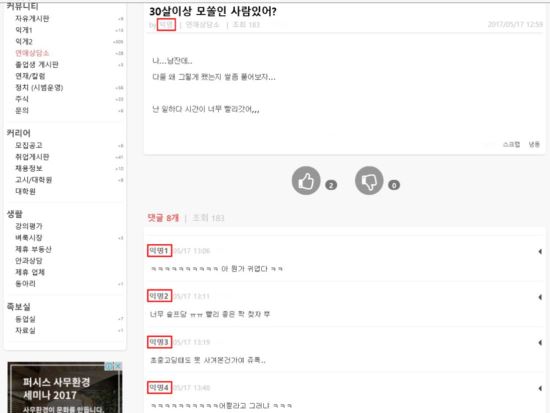This screenshot has height=413, width=550.
Task: Open the 취업게시판 link
Action: 32,157
